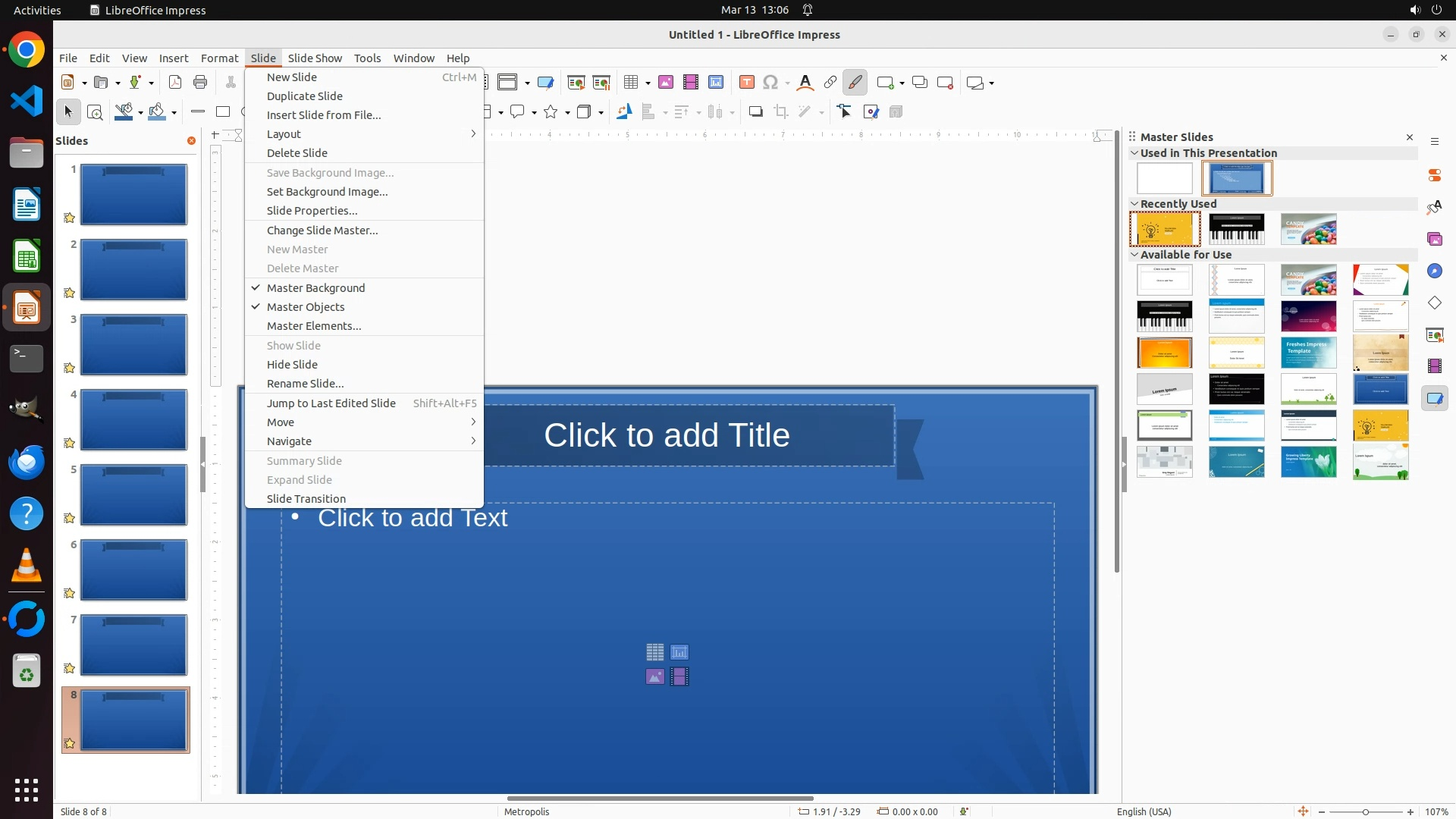The width and height of the screenshot is (1456, 819).
Task: Select slide 4 thumbnail in Slides panel
Action: pos(133,420)
